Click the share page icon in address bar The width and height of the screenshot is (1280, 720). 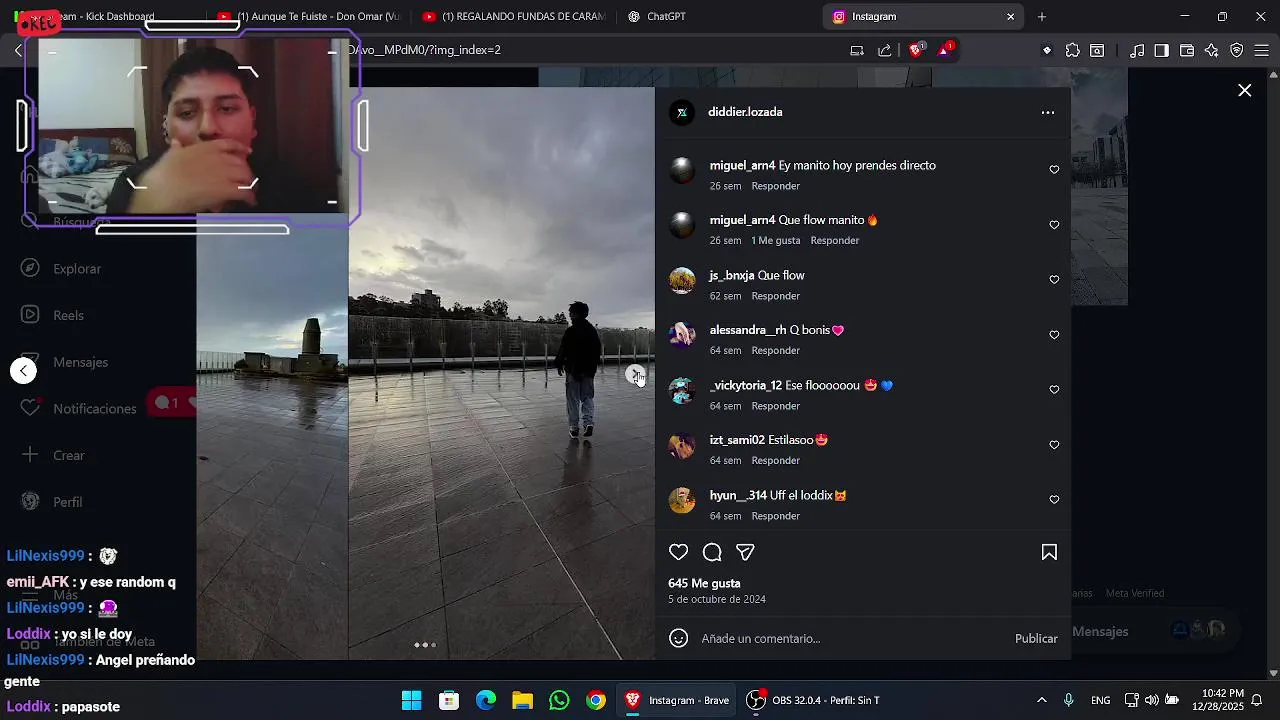(x=884, y=50)
